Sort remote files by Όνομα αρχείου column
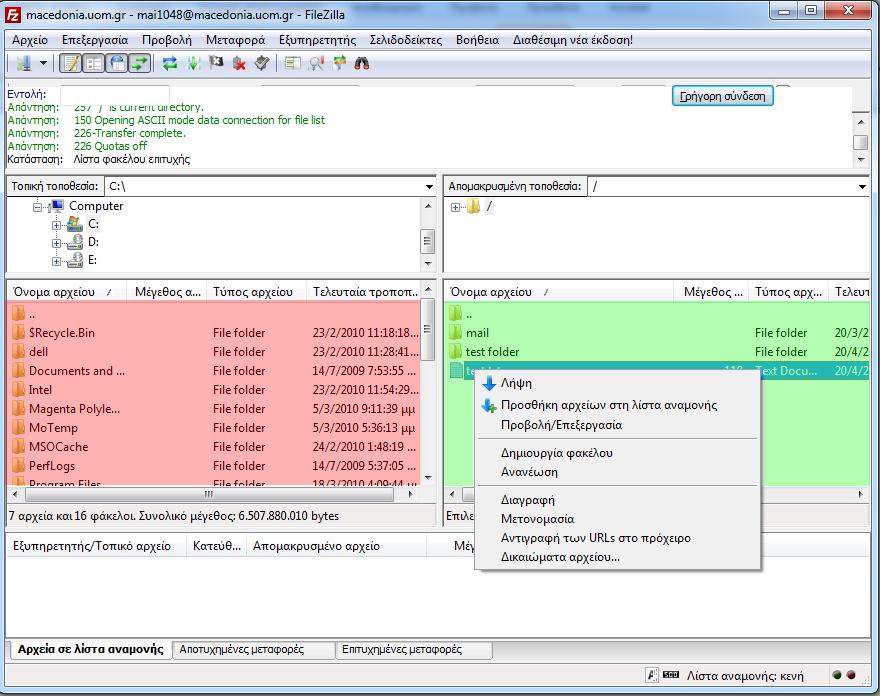This screenshot has width=880, height=696. 559,292
